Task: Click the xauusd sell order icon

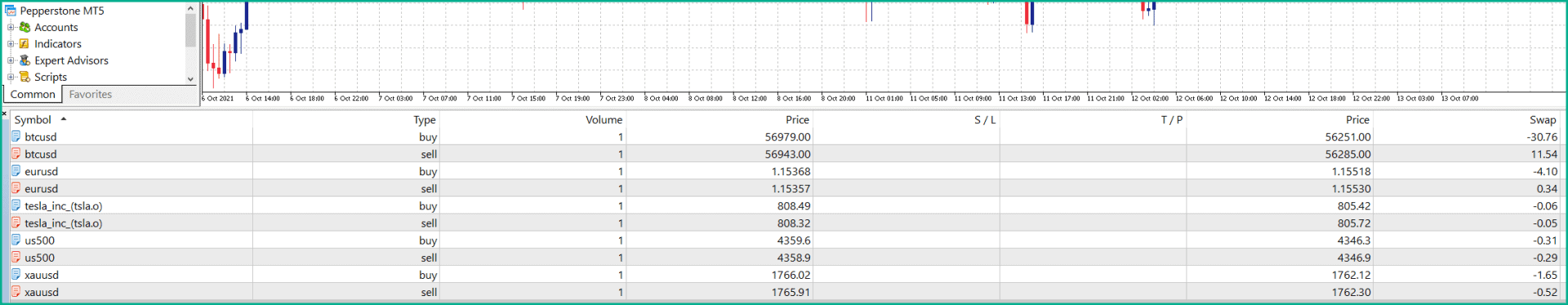Action: click(x=16, y=292)
